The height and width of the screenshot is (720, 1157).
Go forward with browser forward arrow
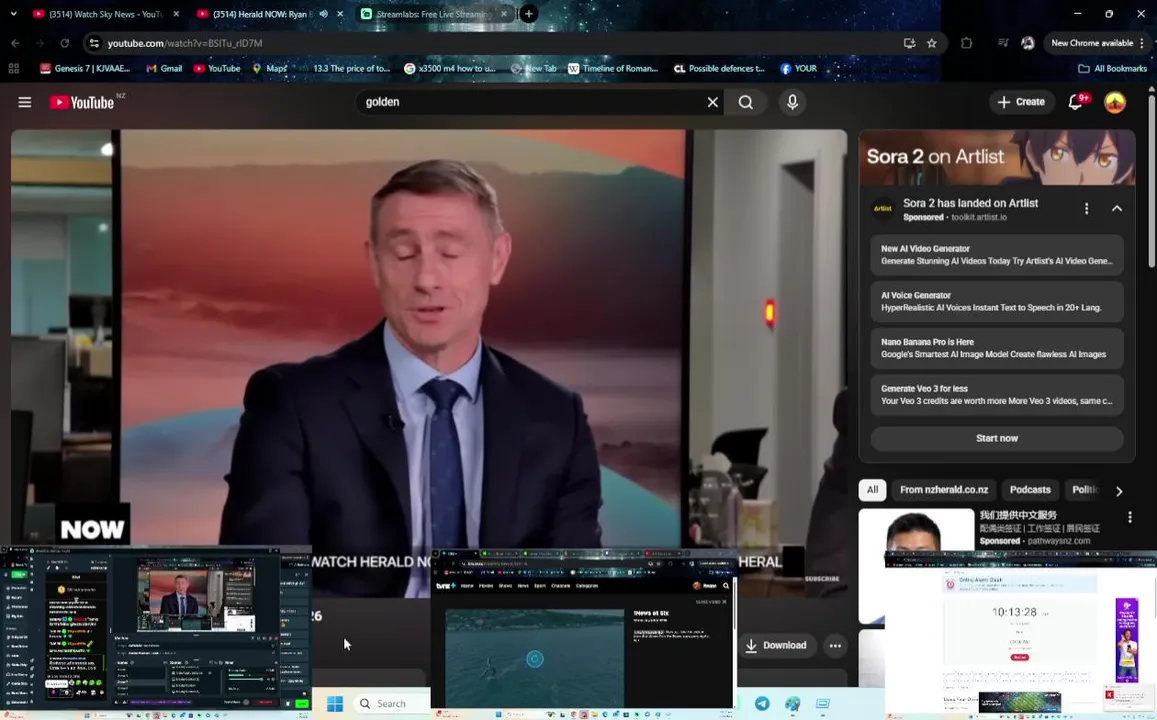tap(40, 44)
